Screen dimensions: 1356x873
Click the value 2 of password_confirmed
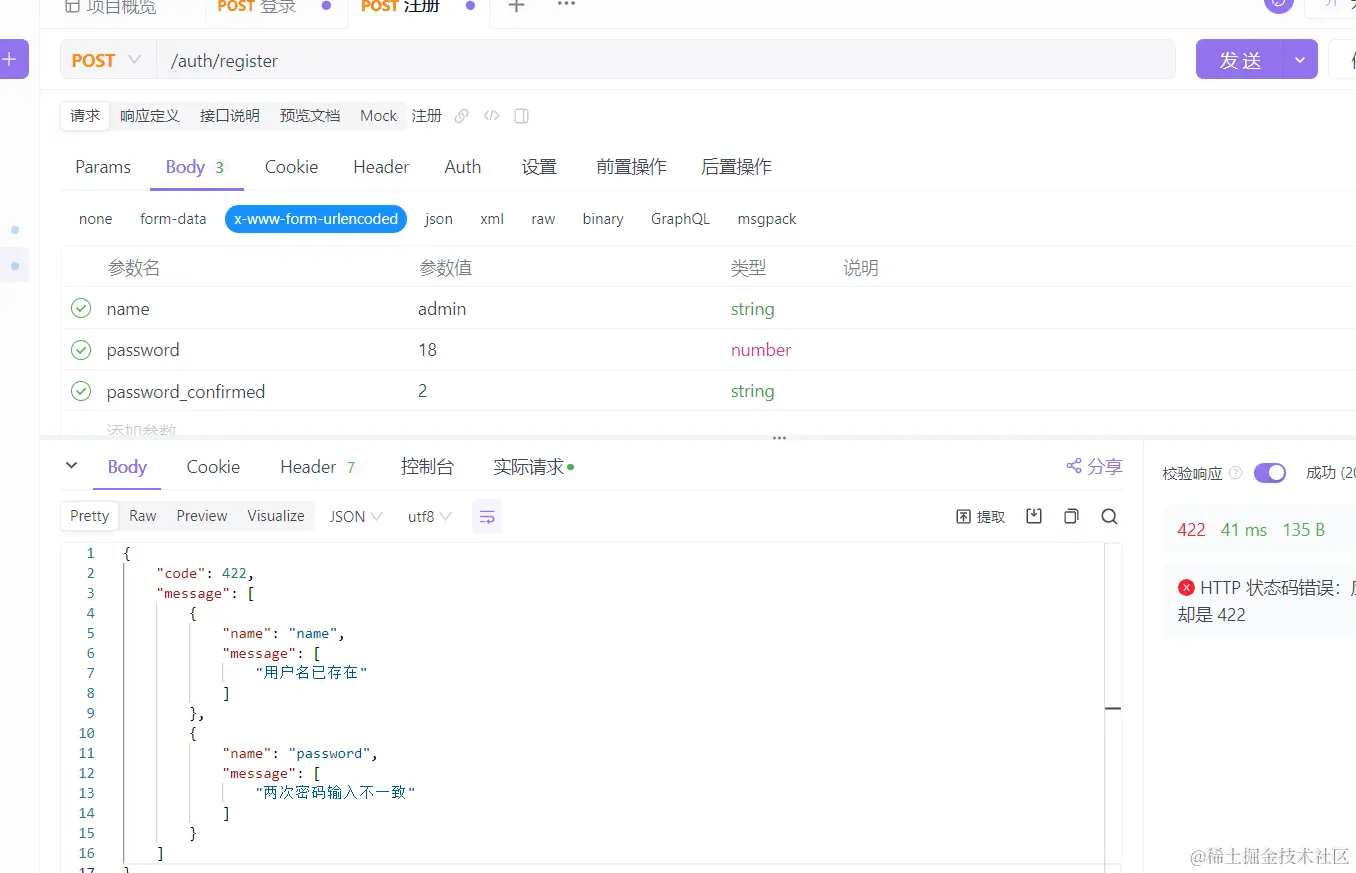(x=423, y=391)
